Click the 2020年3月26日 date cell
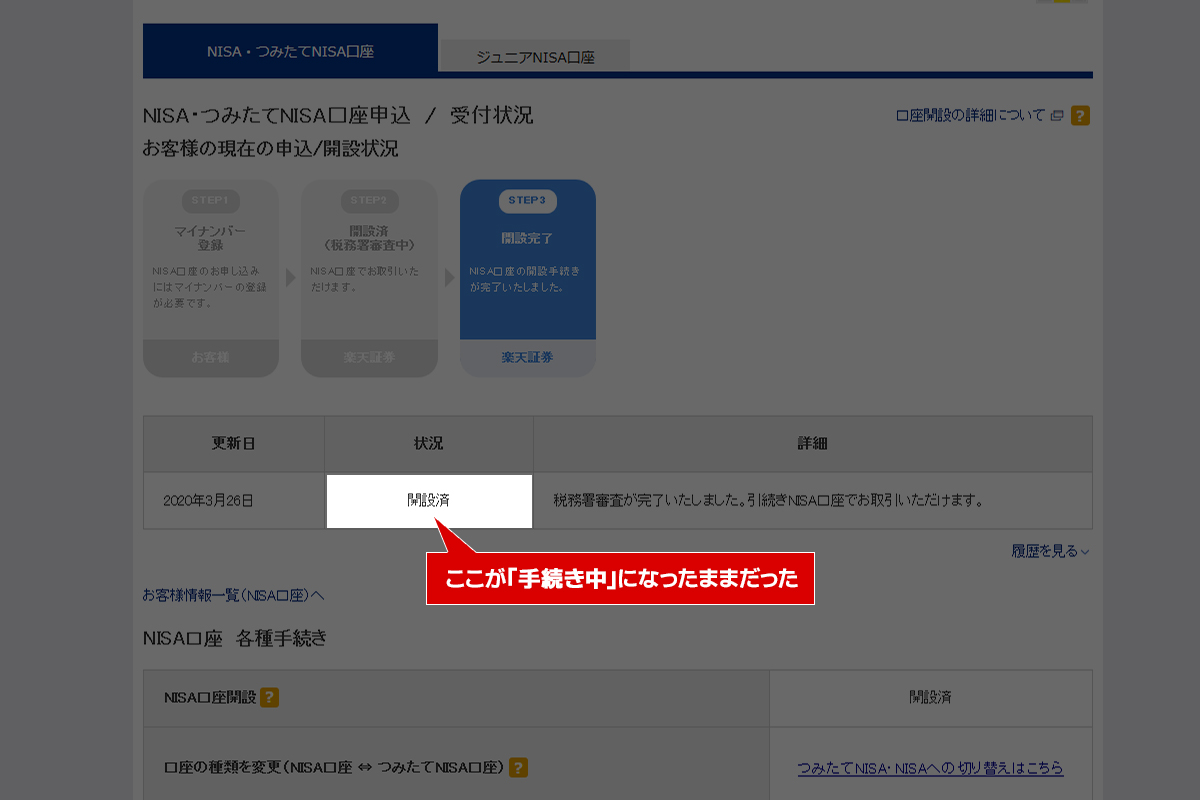Image resolution: width=1200 pixels, height=800 pixels. coord(234,500)
